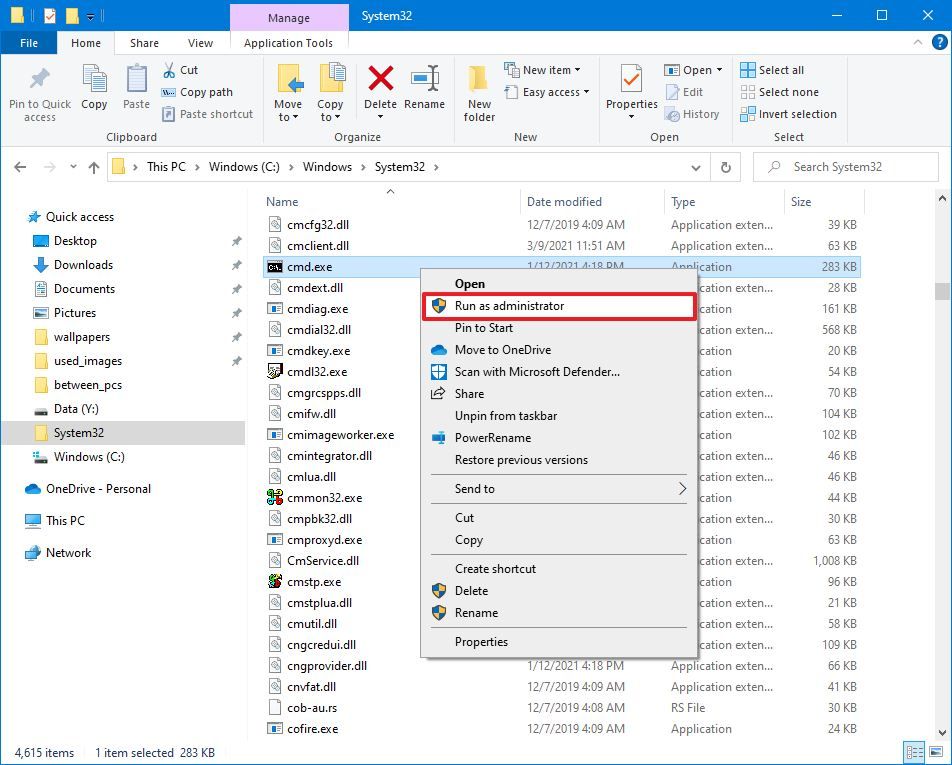952x765 pixels.
Task: Switch to the View ribbon tab
Action: tap(200, 43)
